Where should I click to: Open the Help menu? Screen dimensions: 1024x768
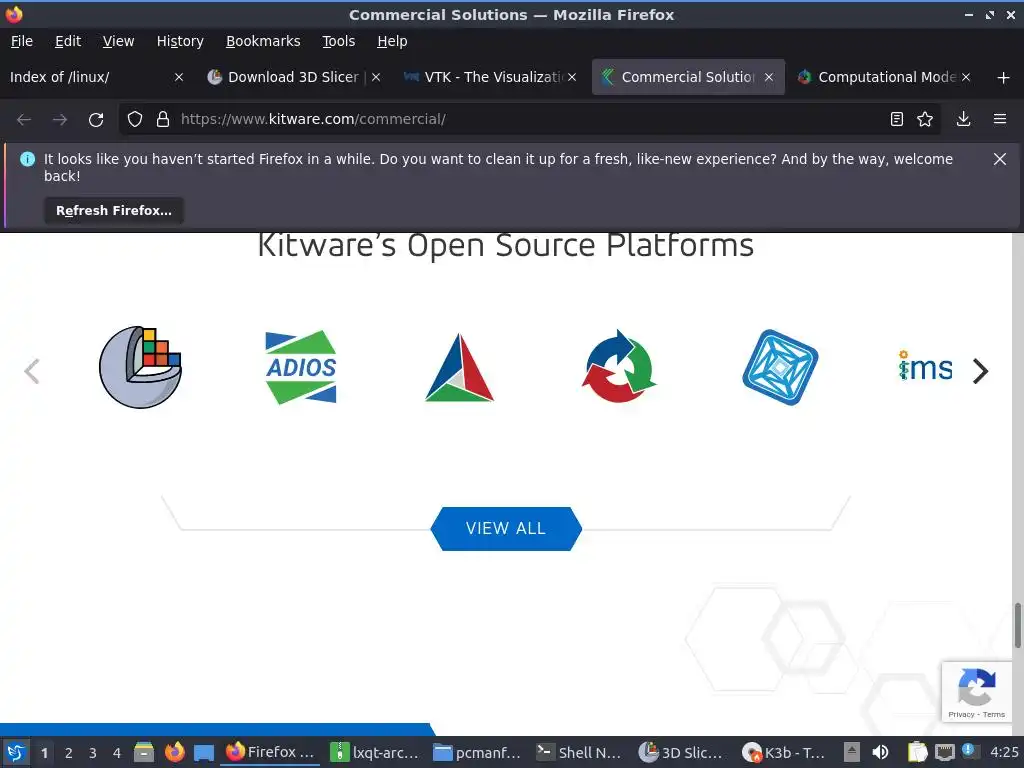coord(392,41)
